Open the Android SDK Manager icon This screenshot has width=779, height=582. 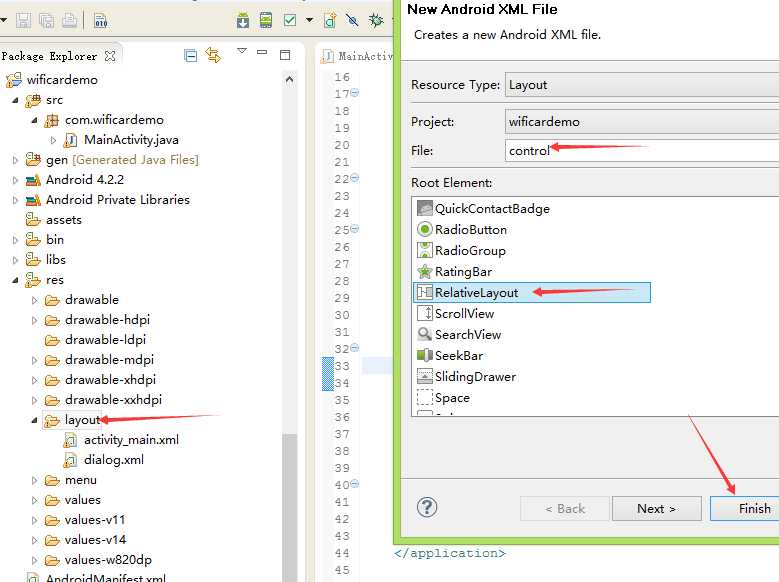click(x=243, y=20)
